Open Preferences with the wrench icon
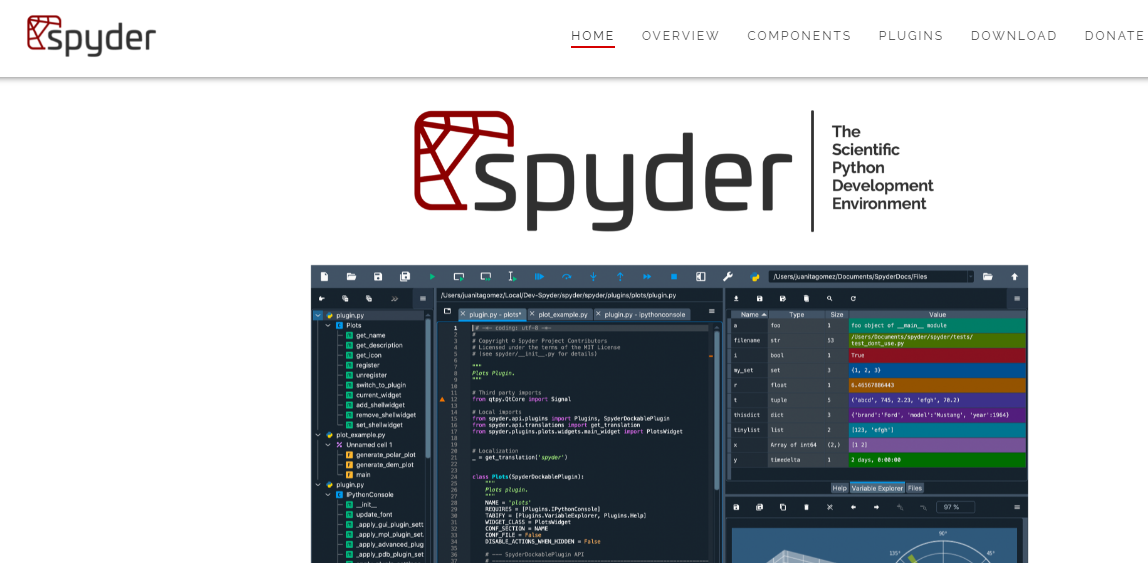This screenshot has height=563, width=1148. click(x=728, y=277)
